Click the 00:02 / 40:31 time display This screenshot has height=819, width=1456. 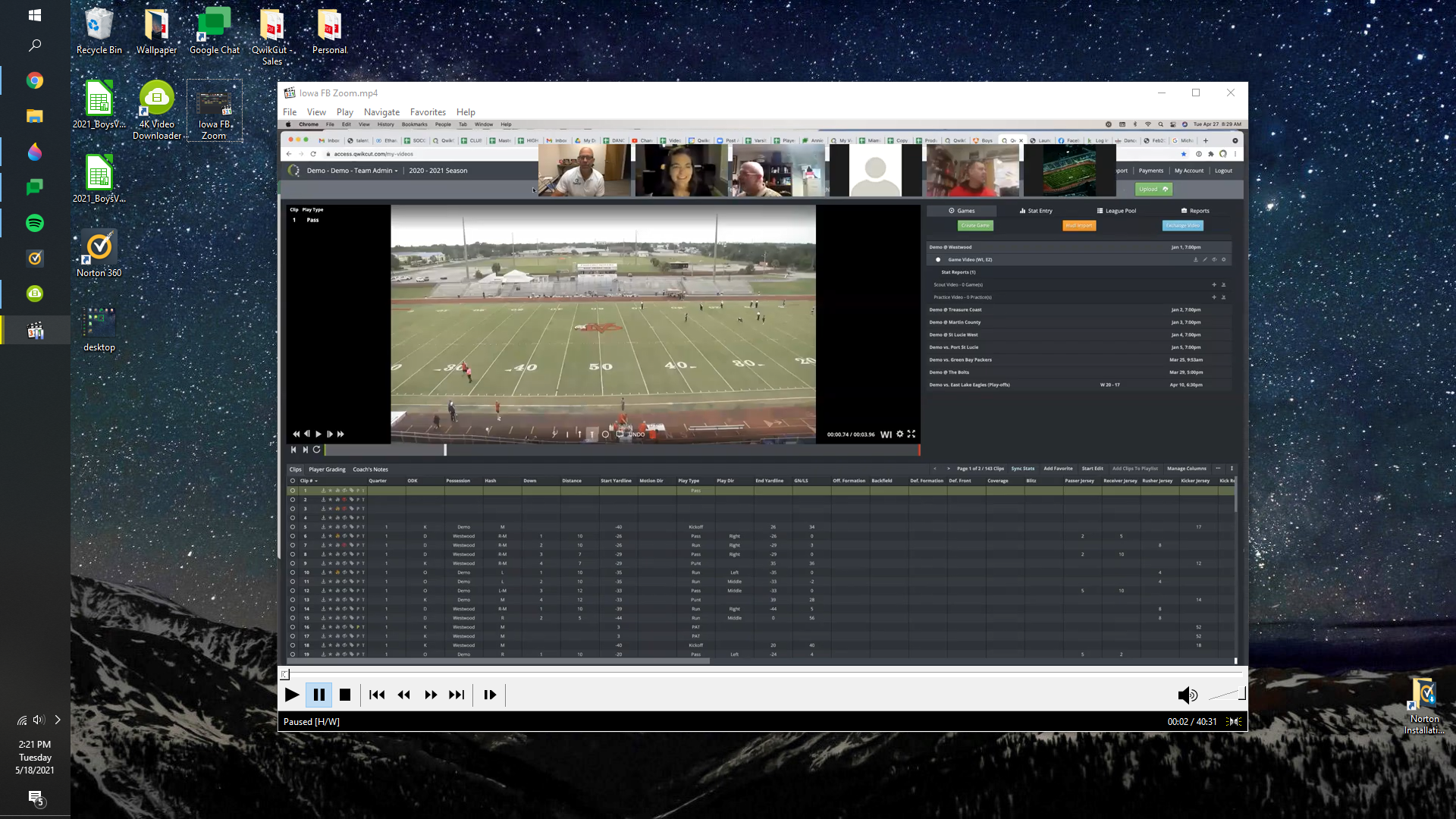click(x=1191, y=722)
